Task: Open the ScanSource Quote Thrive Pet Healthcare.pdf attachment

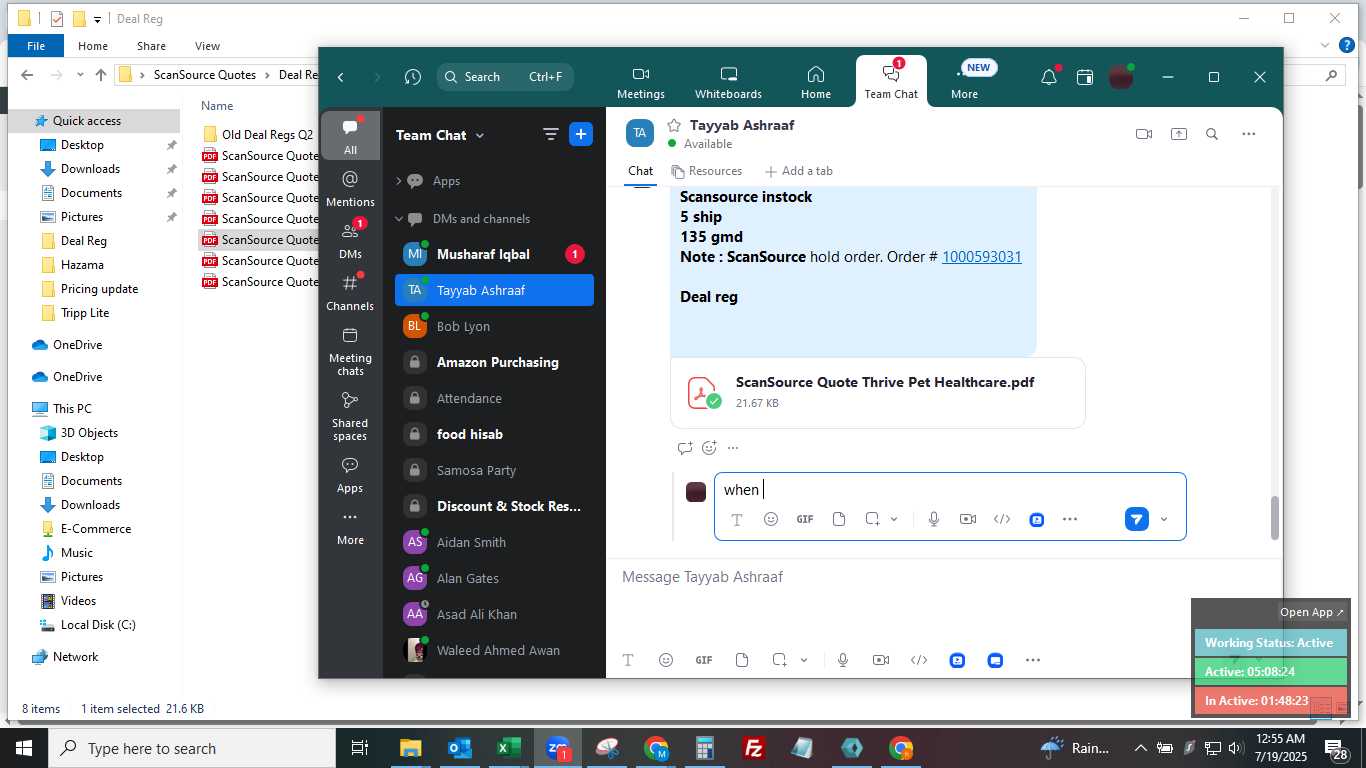Action: [878, 392]
